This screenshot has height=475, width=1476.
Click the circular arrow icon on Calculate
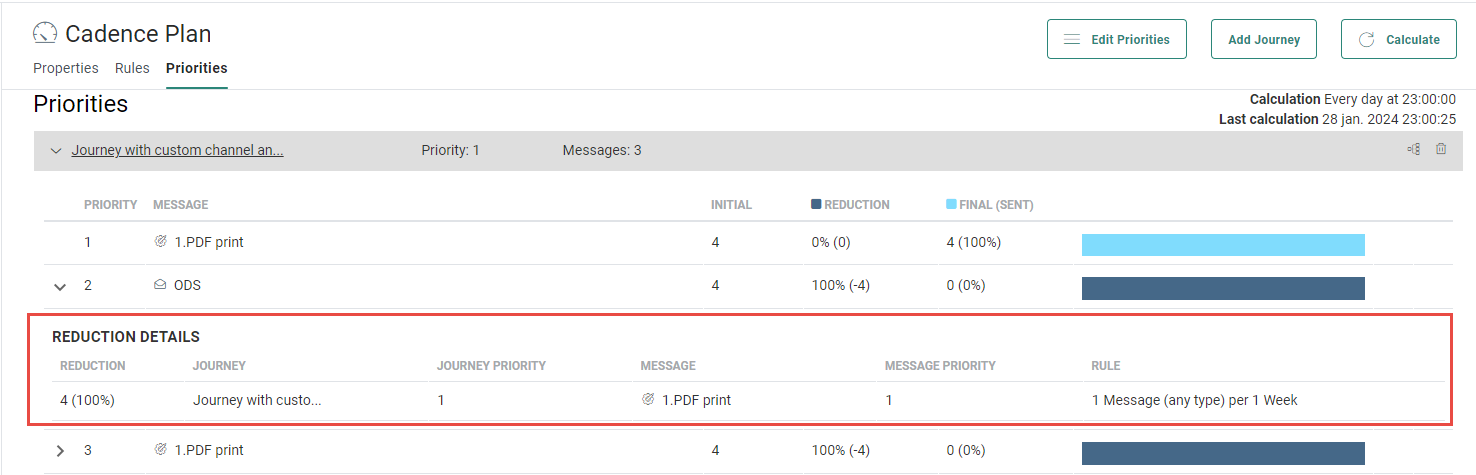(1366, 40)
